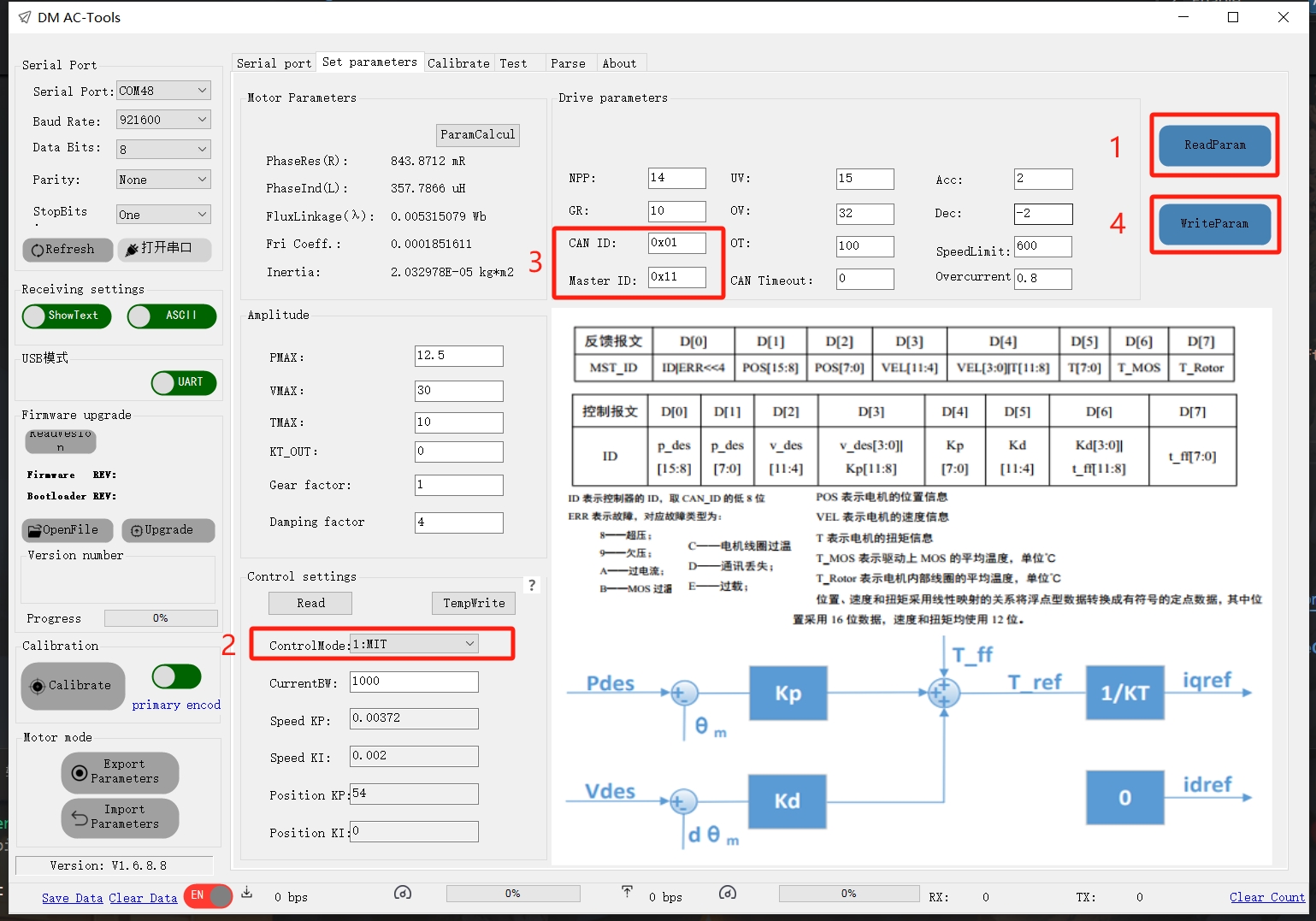Click the gauge icon beside upload progress

click(728, 893)
